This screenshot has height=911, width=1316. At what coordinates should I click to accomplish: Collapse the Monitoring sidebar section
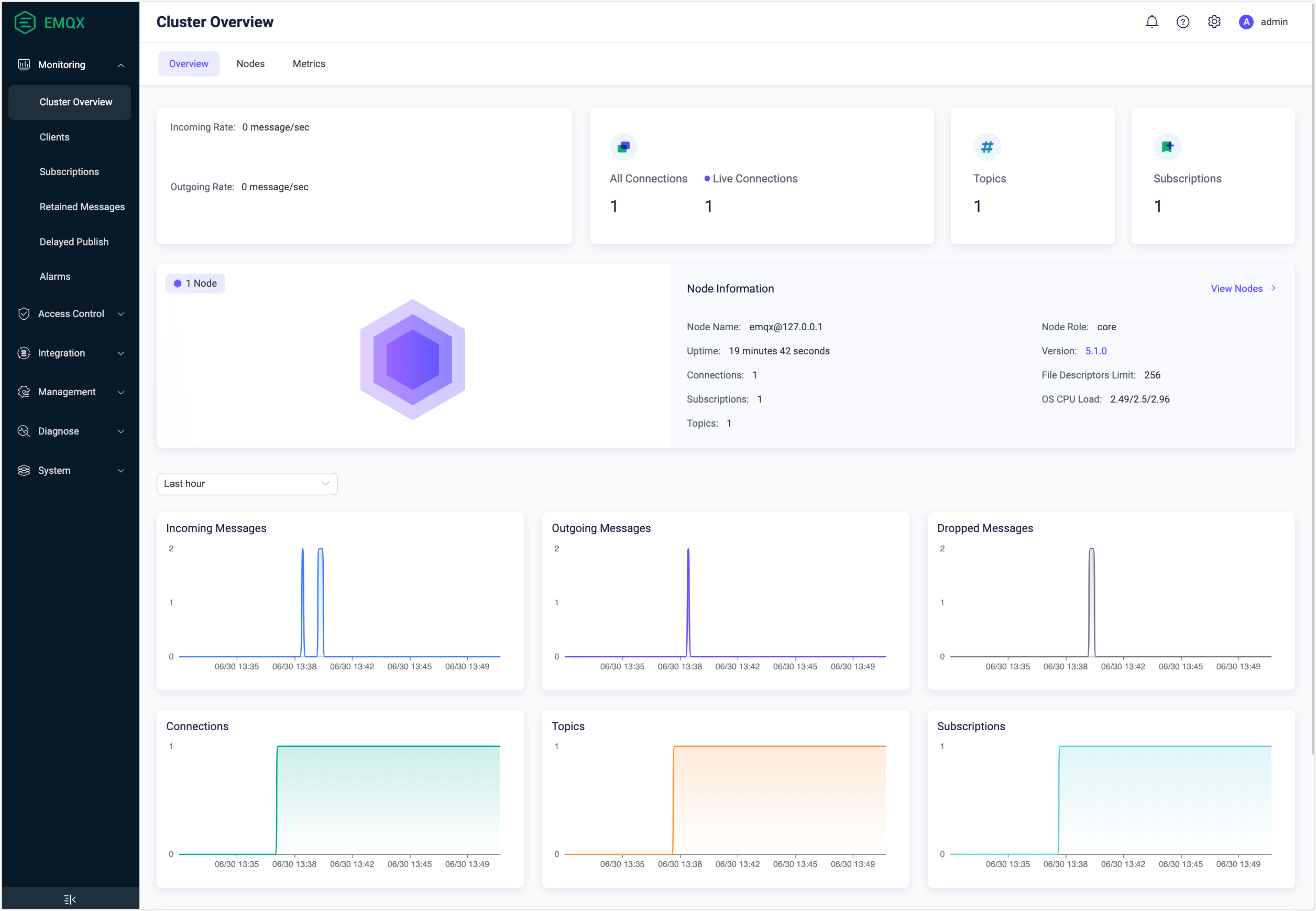tap(120, 64)
